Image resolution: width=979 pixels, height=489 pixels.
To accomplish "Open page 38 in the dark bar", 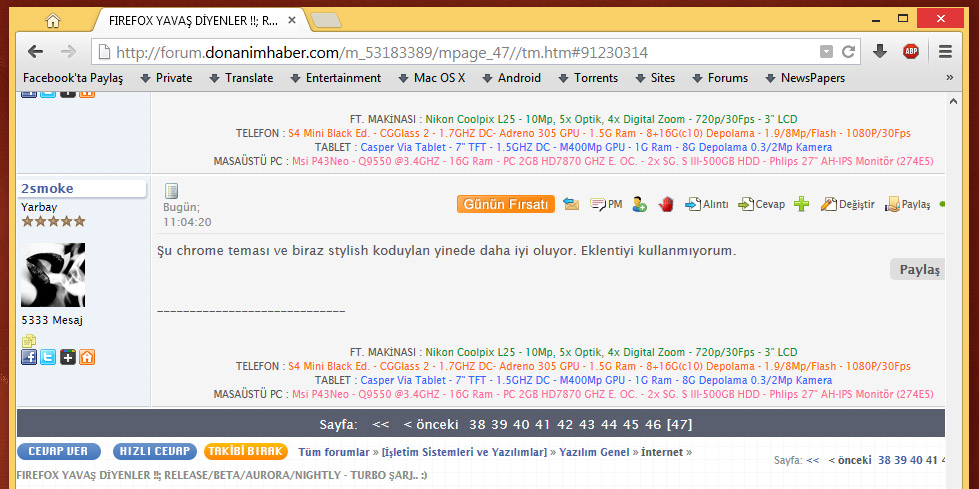I will coord(477,425).
